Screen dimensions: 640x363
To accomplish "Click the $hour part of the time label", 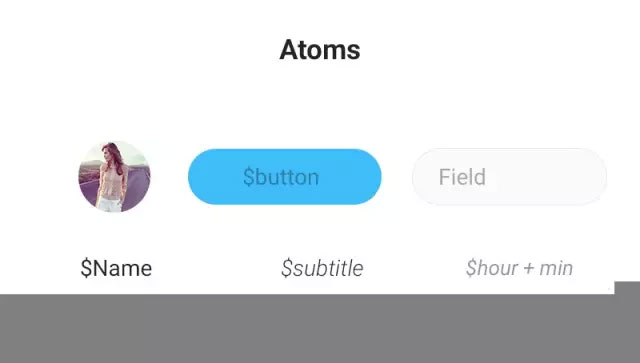I will point(492,268).
